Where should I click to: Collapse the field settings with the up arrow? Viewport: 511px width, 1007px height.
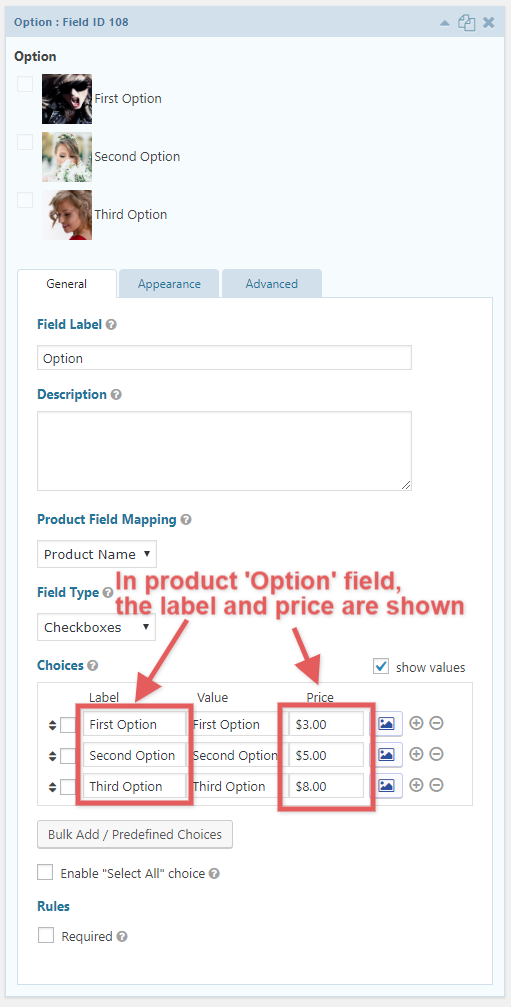tap(444, 22)
